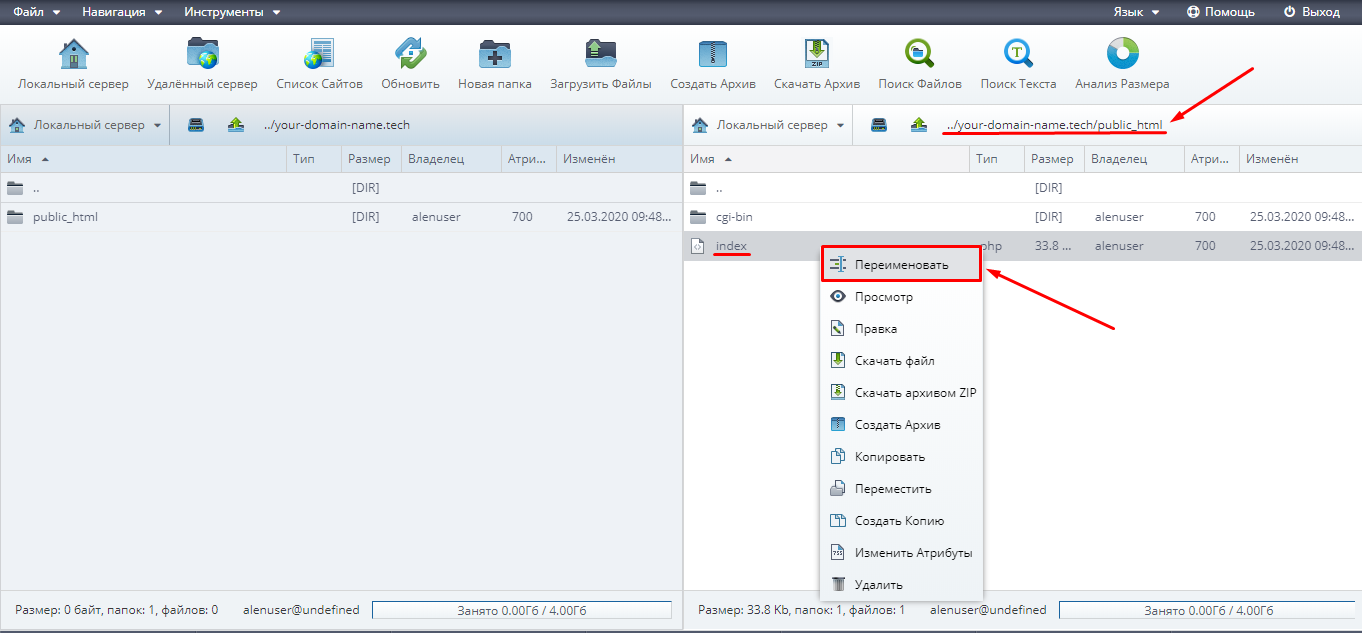This screenshot has width=1362, height=633.
Task: Choose Правка in context menu
Action: 902,329
